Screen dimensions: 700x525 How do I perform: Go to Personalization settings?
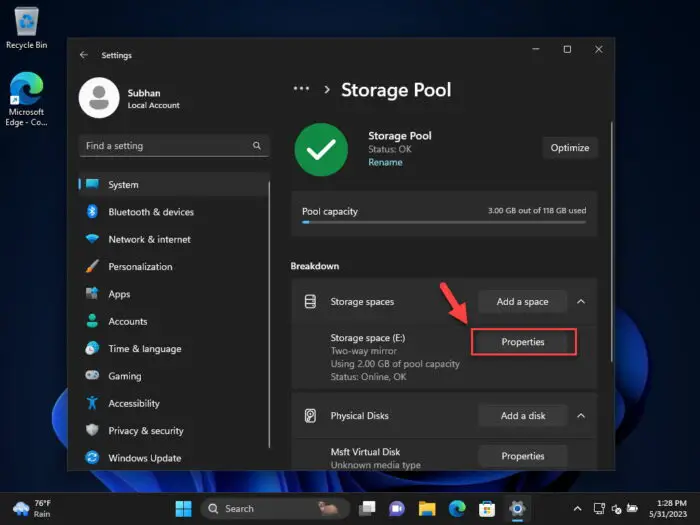(173, 267)
